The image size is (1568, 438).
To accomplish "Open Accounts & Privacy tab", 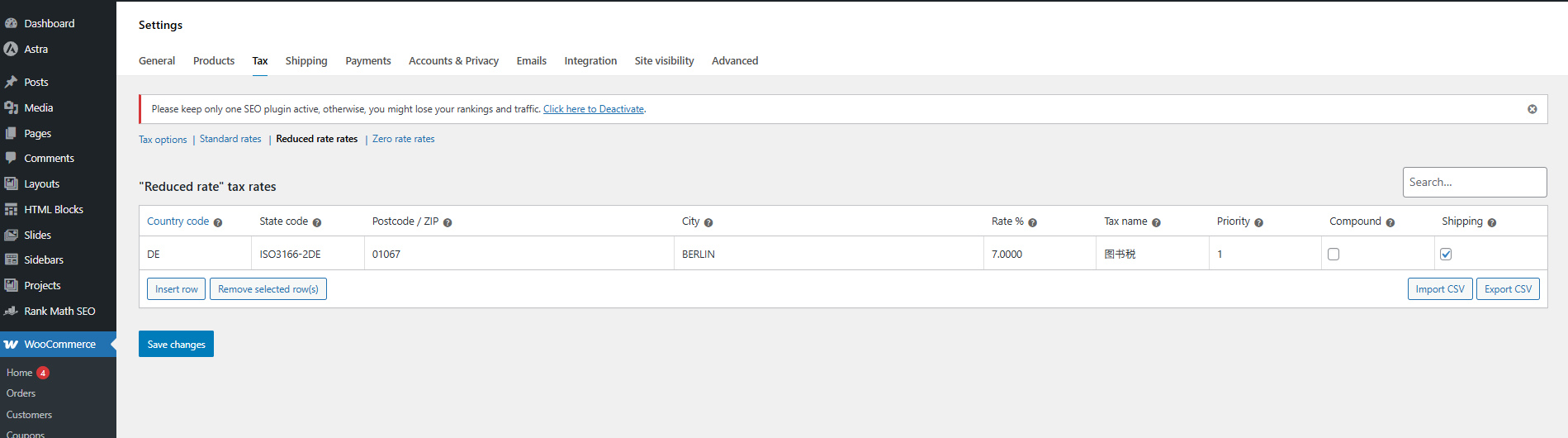I will [454, 61].
